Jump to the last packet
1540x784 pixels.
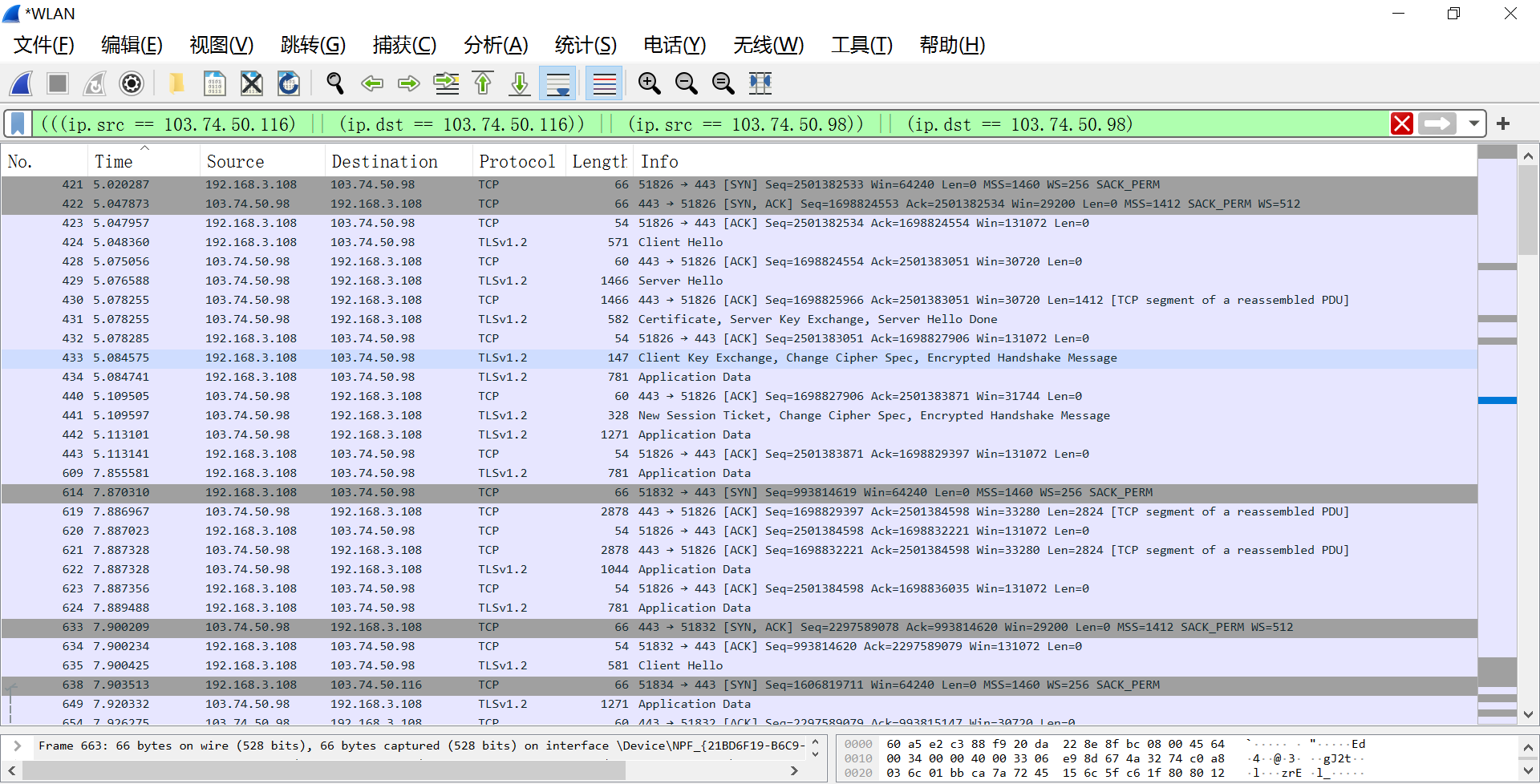520,83
